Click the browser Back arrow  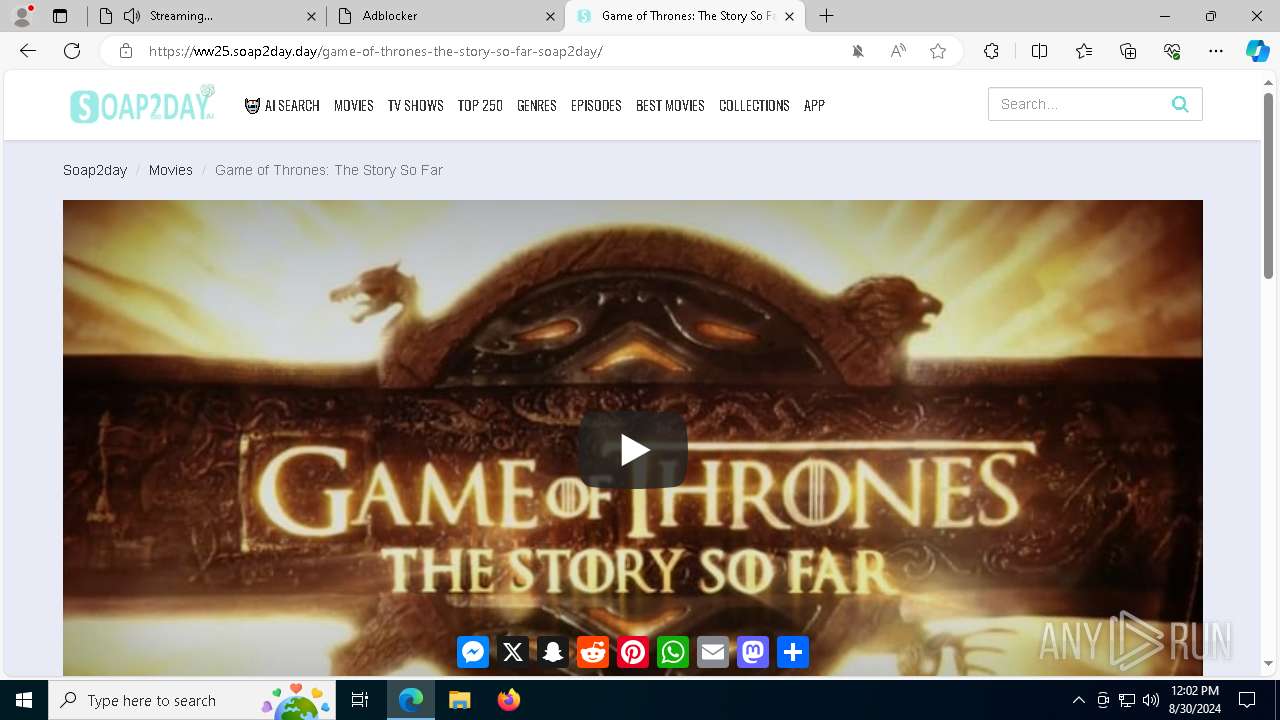28,51
